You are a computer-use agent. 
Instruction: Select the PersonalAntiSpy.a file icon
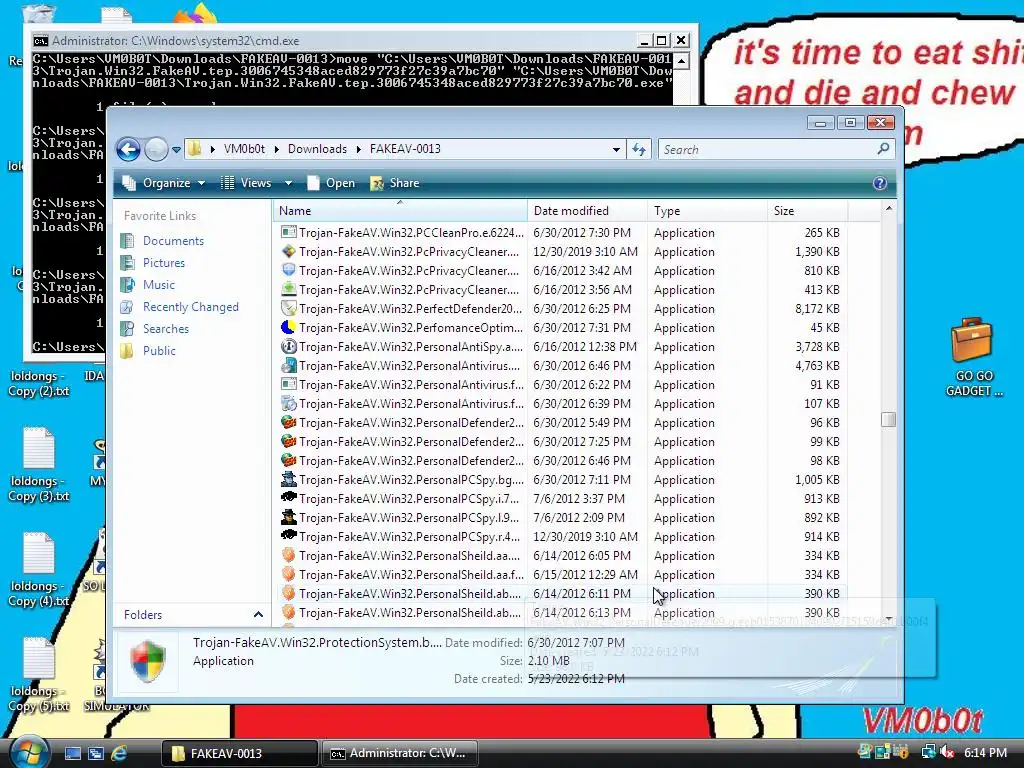coord(288,346)
